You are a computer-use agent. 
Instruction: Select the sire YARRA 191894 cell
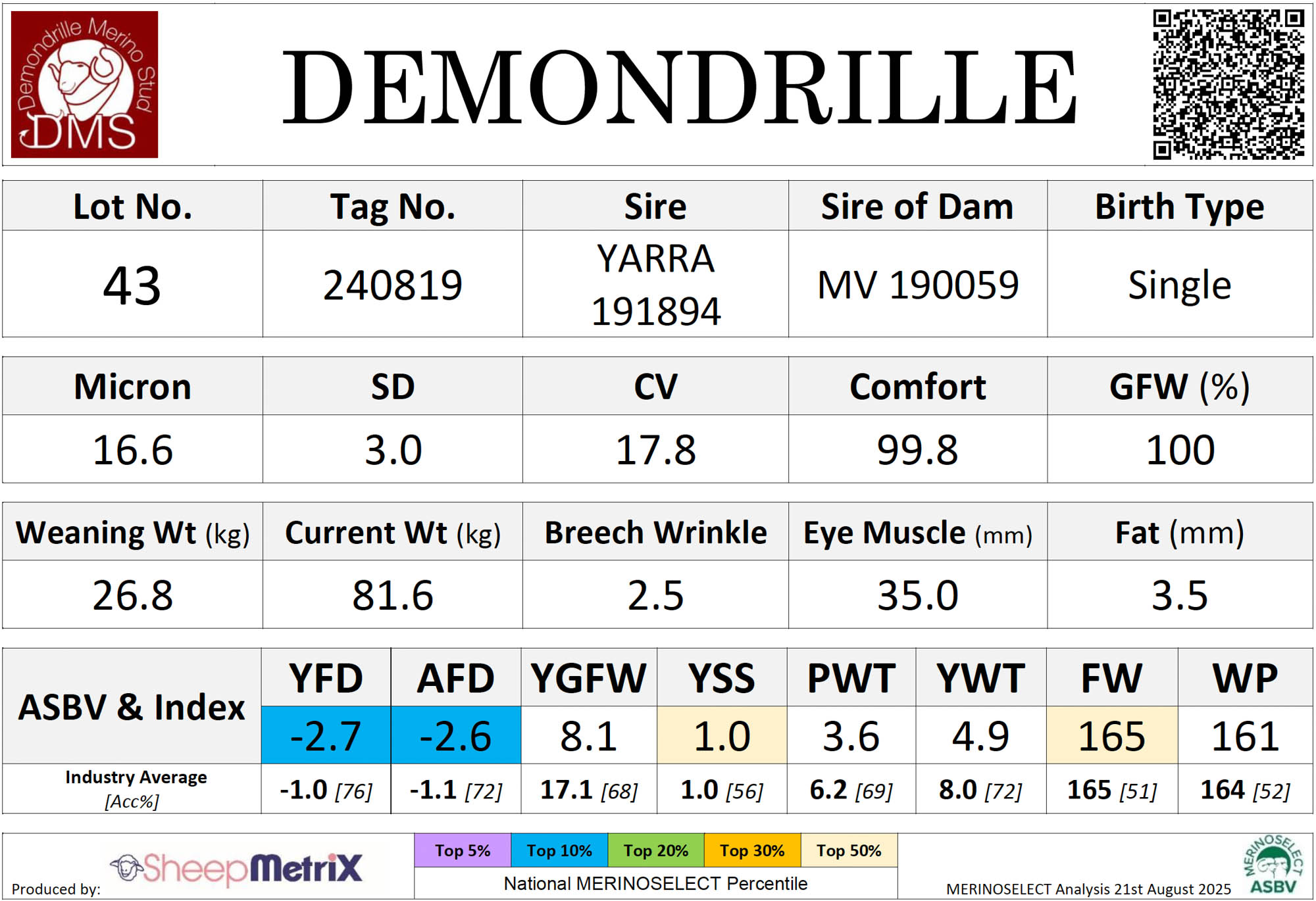[x=655, y=285]
